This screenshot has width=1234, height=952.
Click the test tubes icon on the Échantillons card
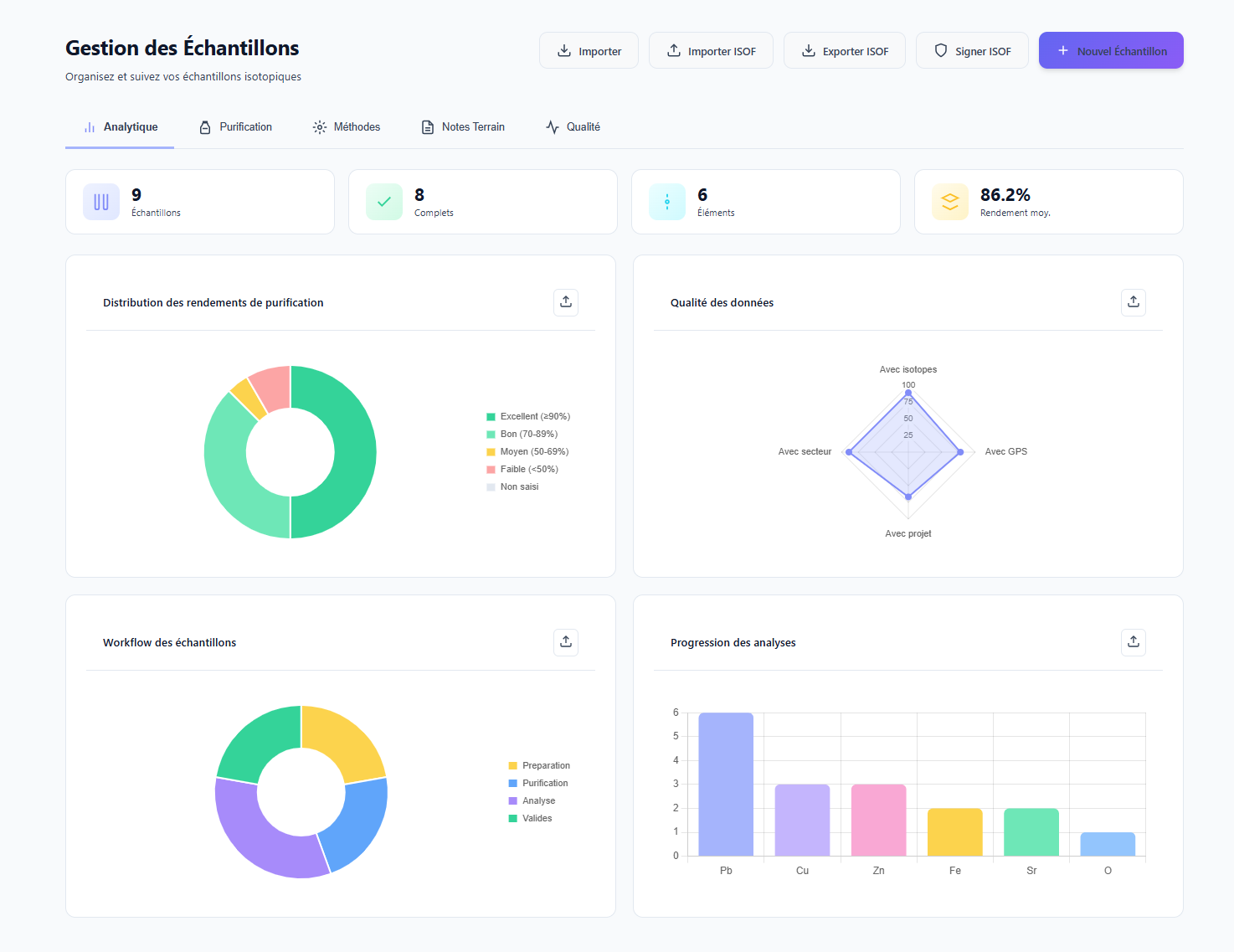pyautogui.click(x=100, y=202)
